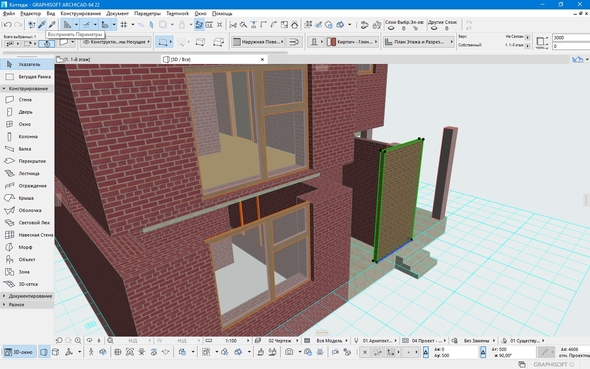Expand the Документирование toolbox section
This screenshot has width=590, height=369.
coord(27,296)
